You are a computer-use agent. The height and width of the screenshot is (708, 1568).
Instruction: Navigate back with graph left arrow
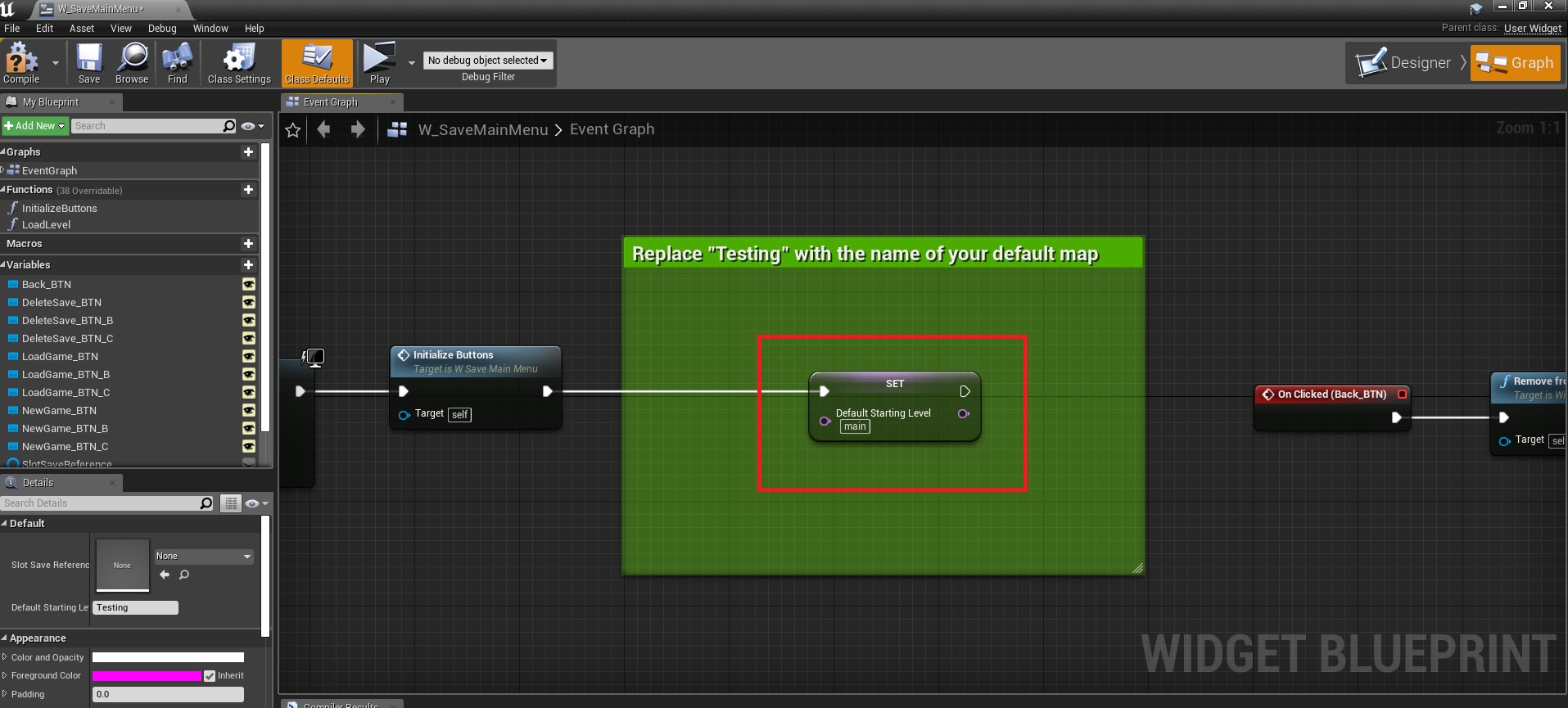pos(324,129)
